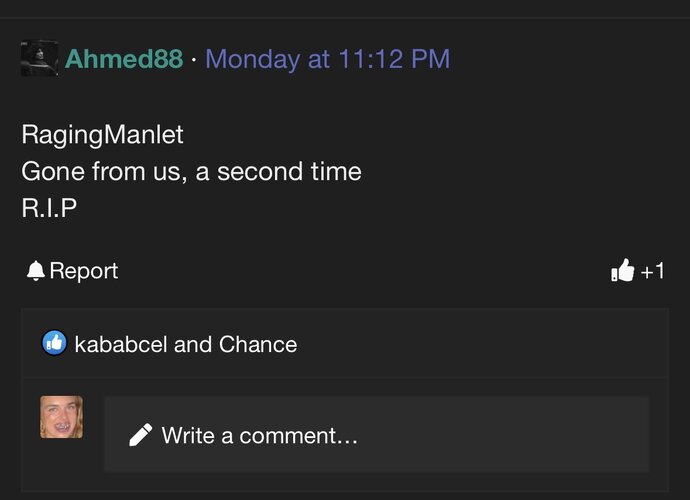Open Chance's profile from the likes list

coord(258,344)
